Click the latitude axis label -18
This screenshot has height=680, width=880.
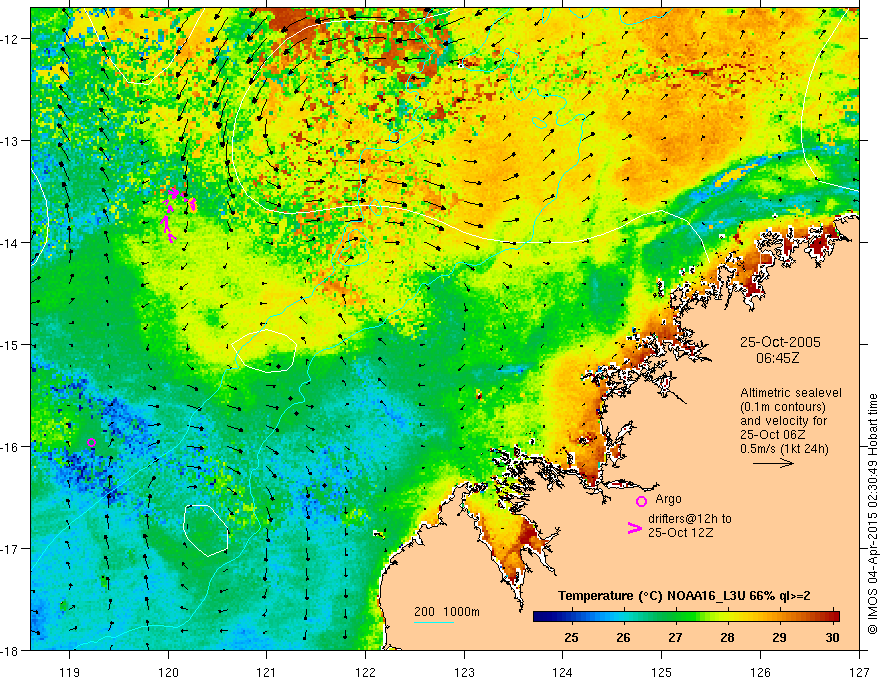pyautogui.click(x=10, y=650)
